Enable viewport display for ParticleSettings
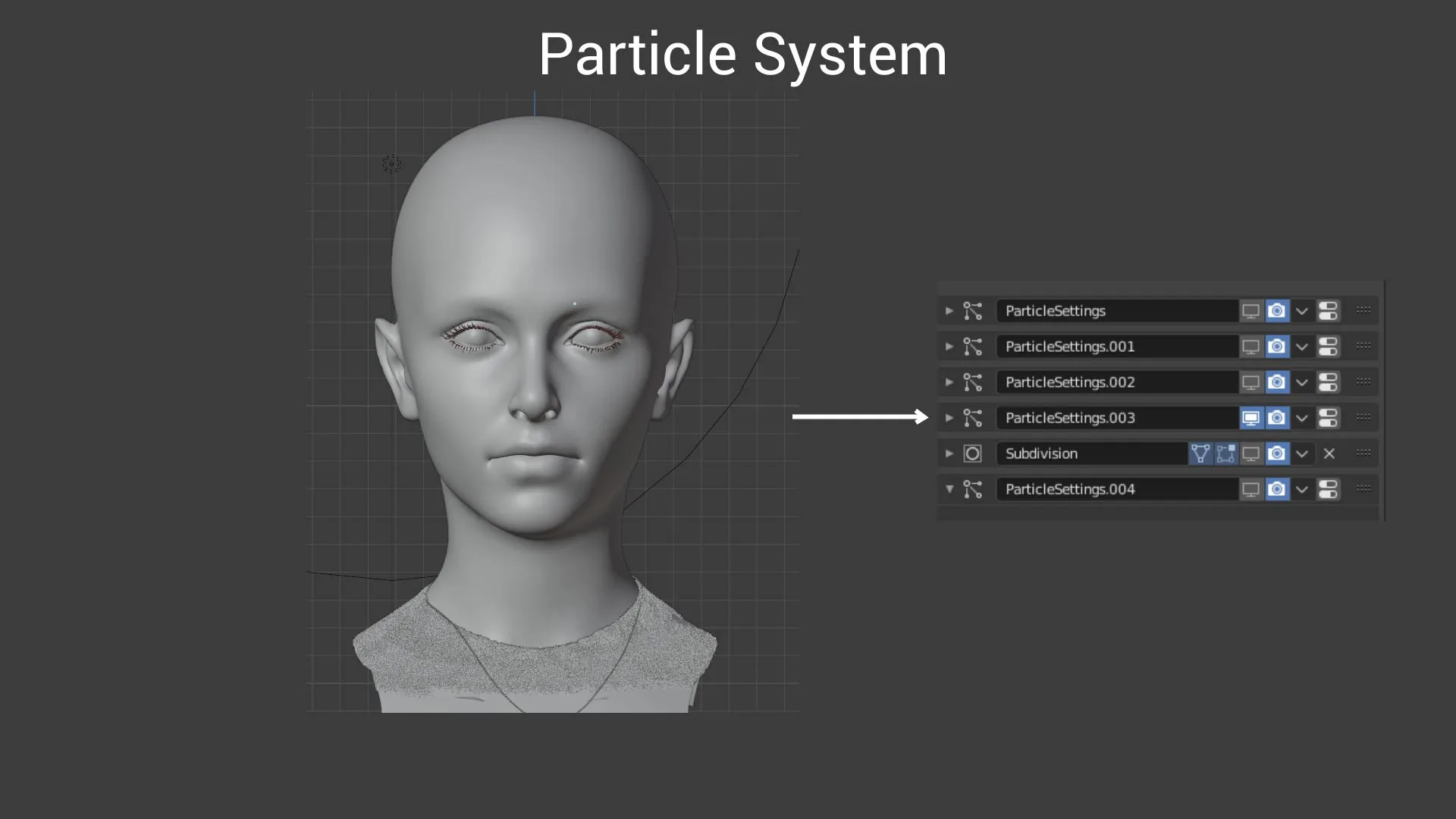This screenshot has width=1456, height=819. [1250, 311]
